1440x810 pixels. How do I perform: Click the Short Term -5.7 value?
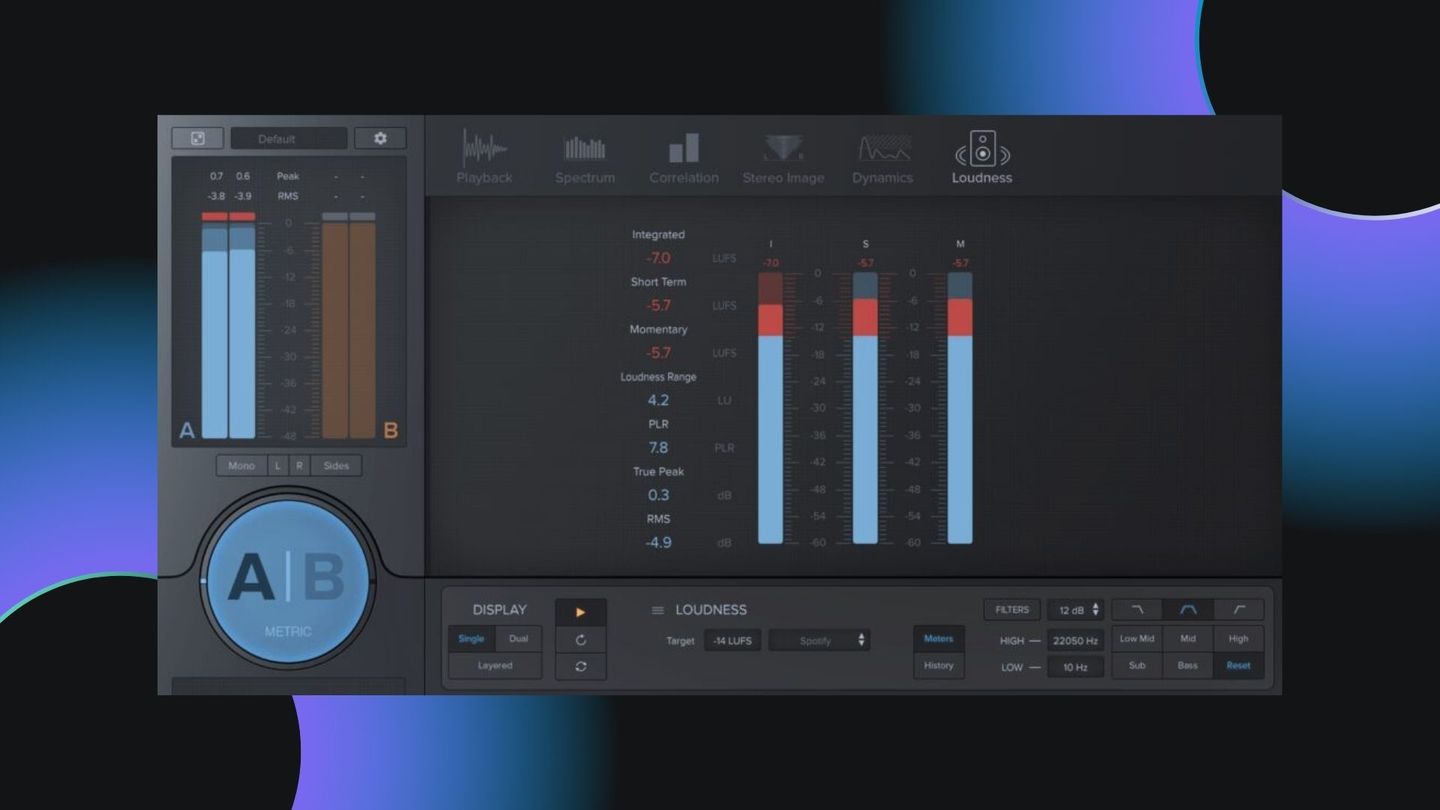pyautogui.click(x=658, y=306)
